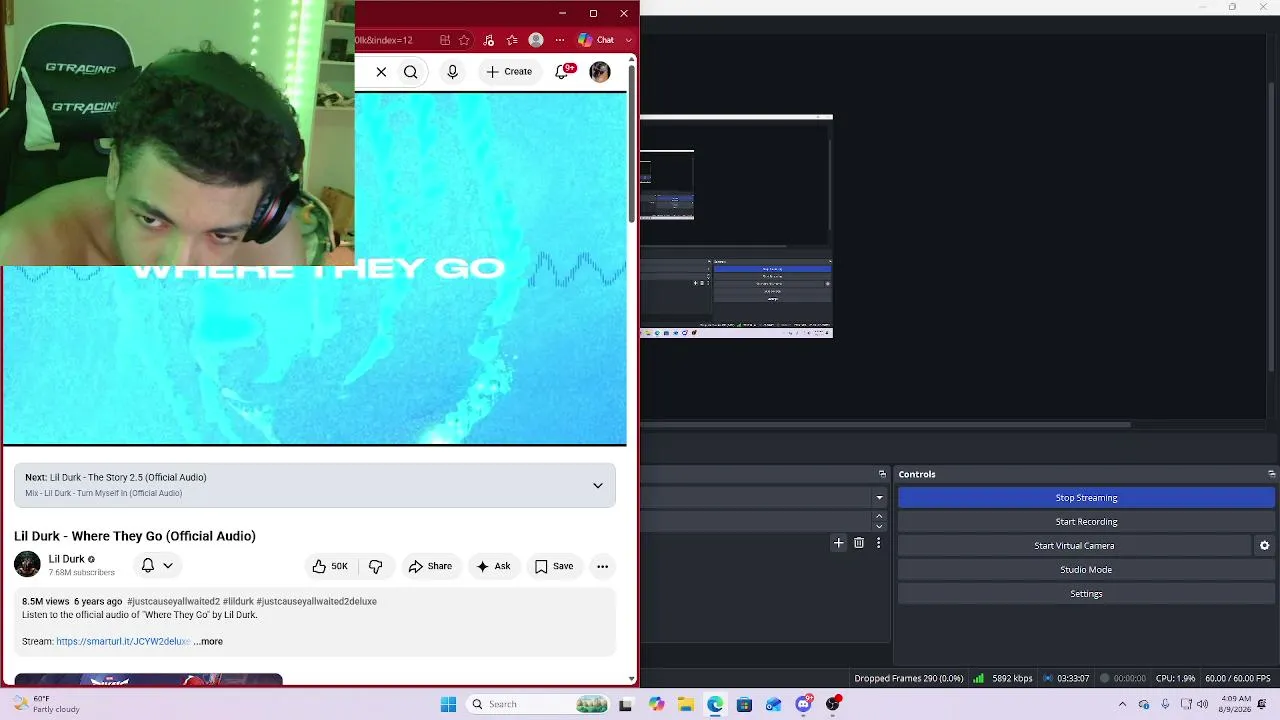Screen dimensions: 1280x720
Task: Open the OBS three-dot options beside the trash
Action: pos(878,543)
